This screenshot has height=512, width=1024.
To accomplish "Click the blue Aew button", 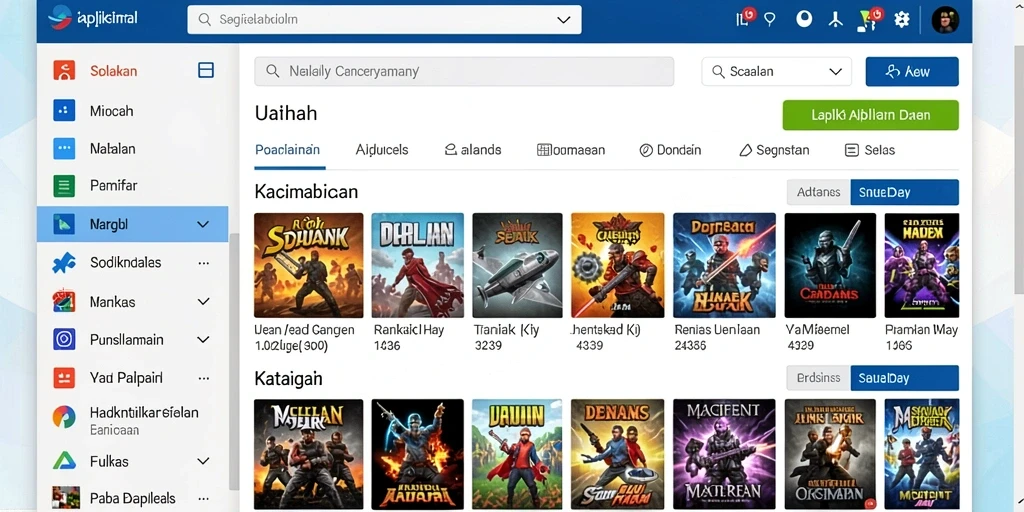I will point(912,71).
